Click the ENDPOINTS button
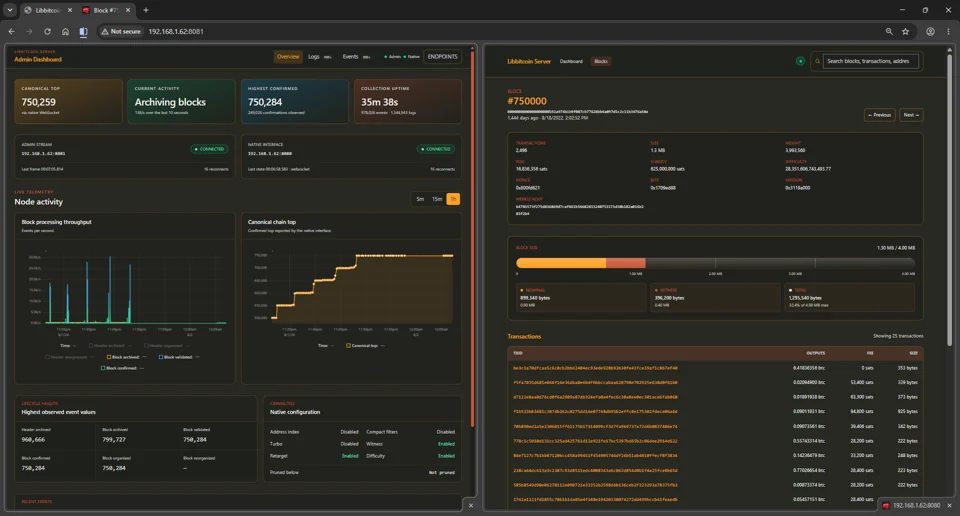Screen dimensions: 960x516 [x=442, y=56]
